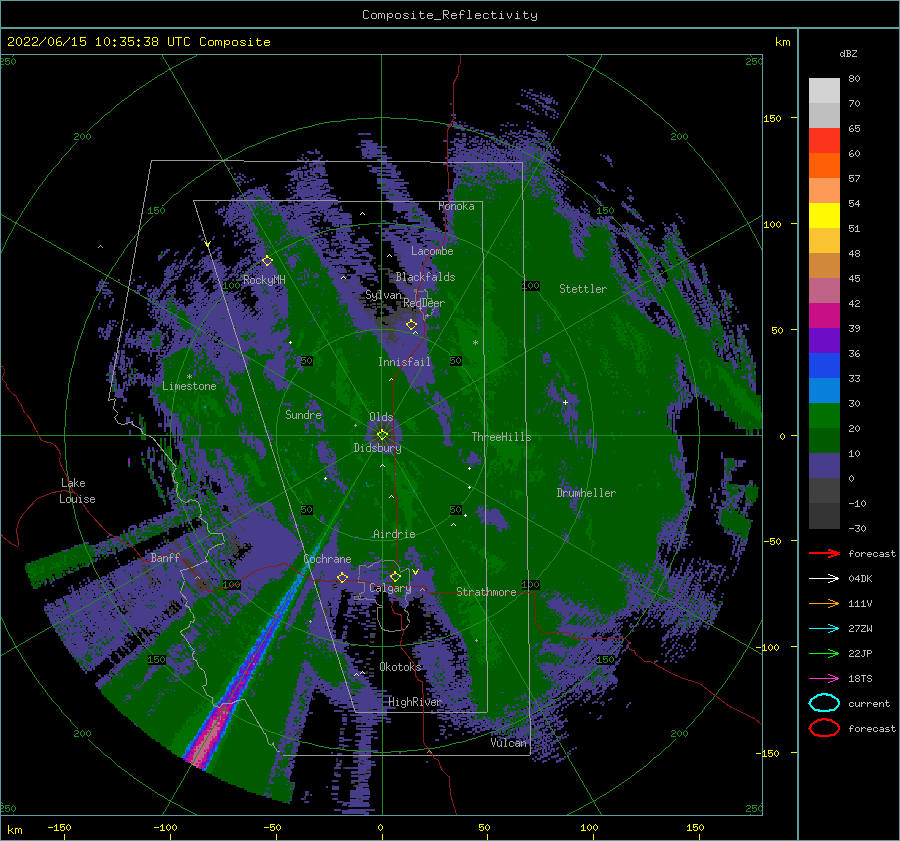The width and height of the screenshot is (900, 841).
Task: Click the -150 tick on the bottom axis
Action: coord(59,827)
